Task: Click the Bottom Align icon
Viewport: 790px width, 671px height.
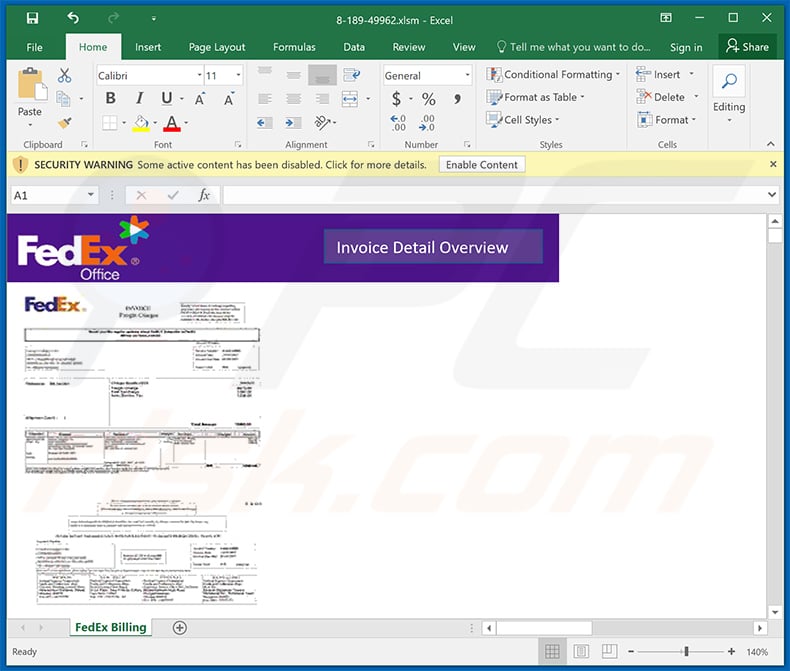Action: coord(322,75)
